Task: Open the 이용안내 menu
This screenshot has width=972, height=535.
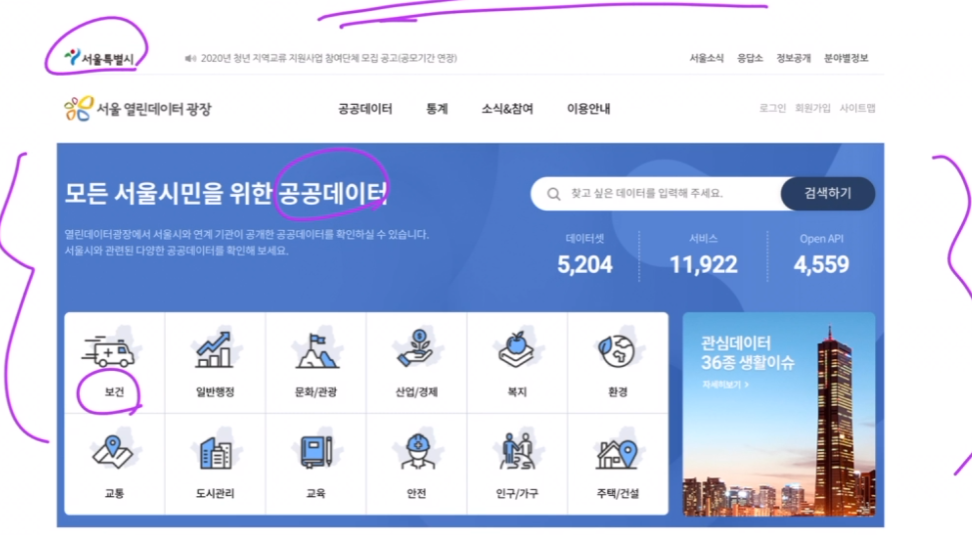Action: point(588,108)
